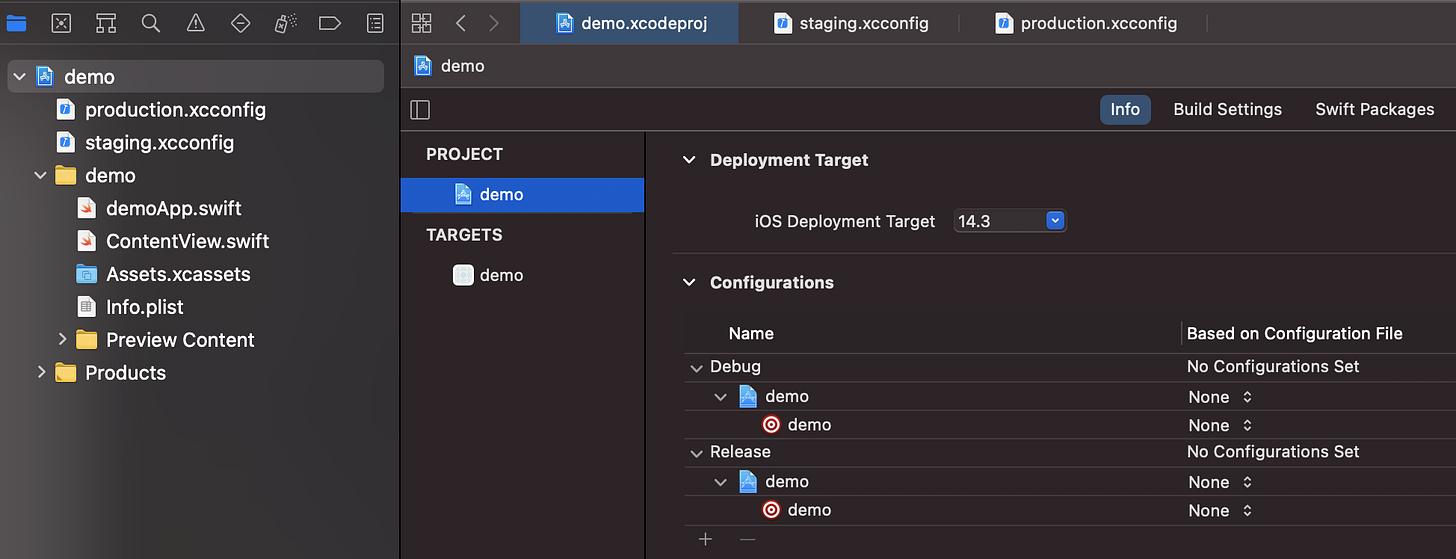Click Release's No Configurations Set text
1456x559 pixels.
click(1273, 452)
